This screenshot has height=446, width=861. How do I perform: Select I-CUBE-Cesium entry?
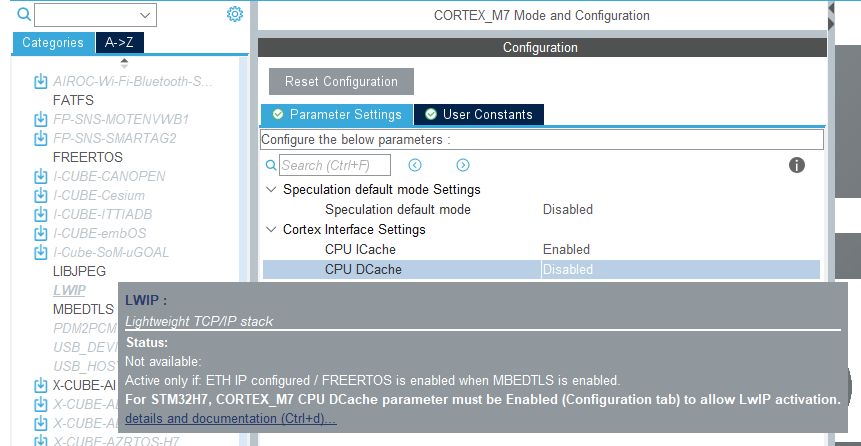coord(99,196)
